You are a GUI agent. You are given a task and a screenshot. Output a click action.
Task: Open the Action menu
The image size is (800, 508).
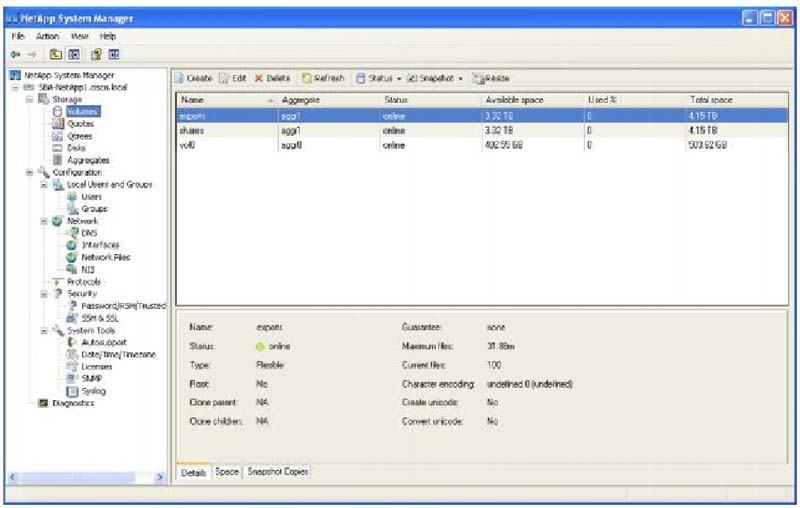(x=47, y=35)
